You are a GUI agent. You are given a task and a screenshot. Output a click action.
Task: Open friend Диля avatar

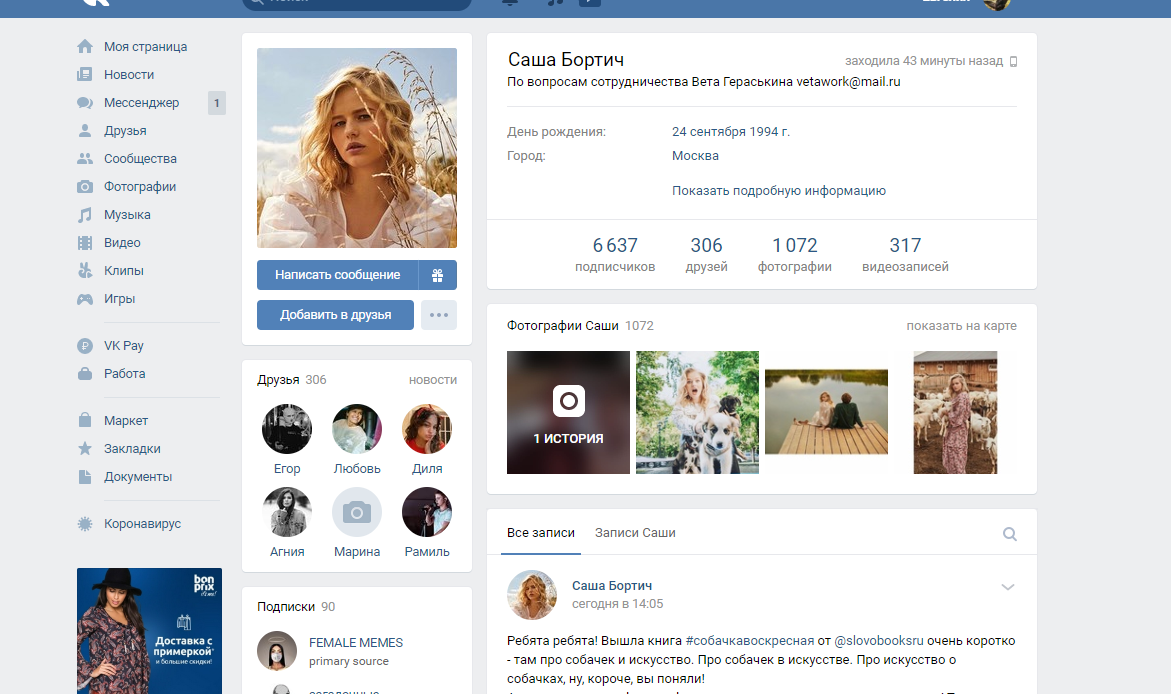(x=427, y=429)
